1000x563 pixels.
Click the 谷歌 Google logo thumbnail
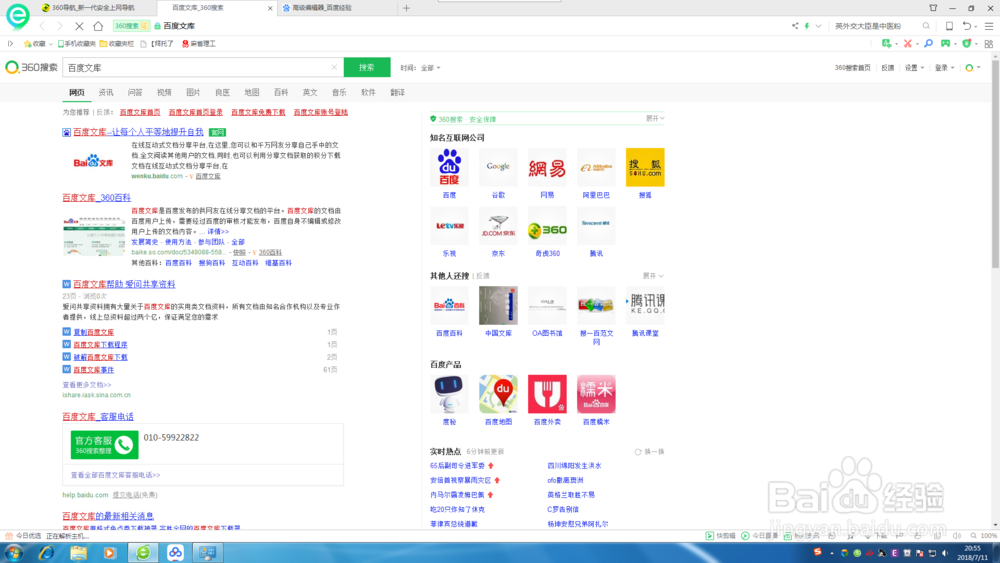[498, 167]
